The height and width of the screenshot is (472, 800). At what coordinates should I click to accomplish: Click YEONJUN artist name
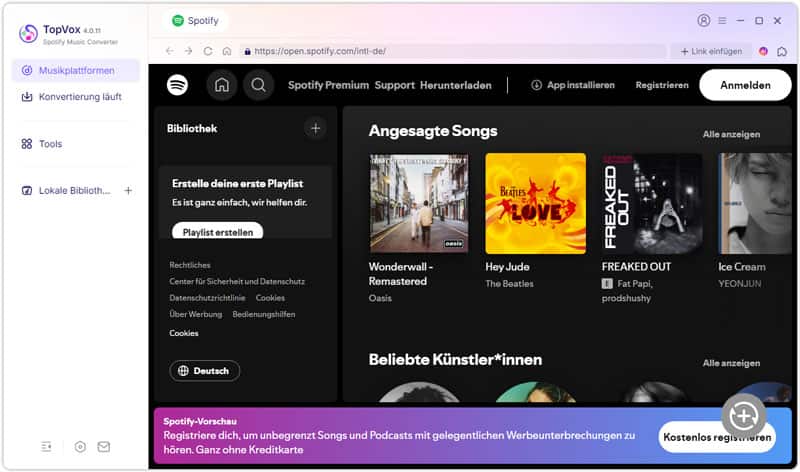pyautogui.click(x=739, y=284)
